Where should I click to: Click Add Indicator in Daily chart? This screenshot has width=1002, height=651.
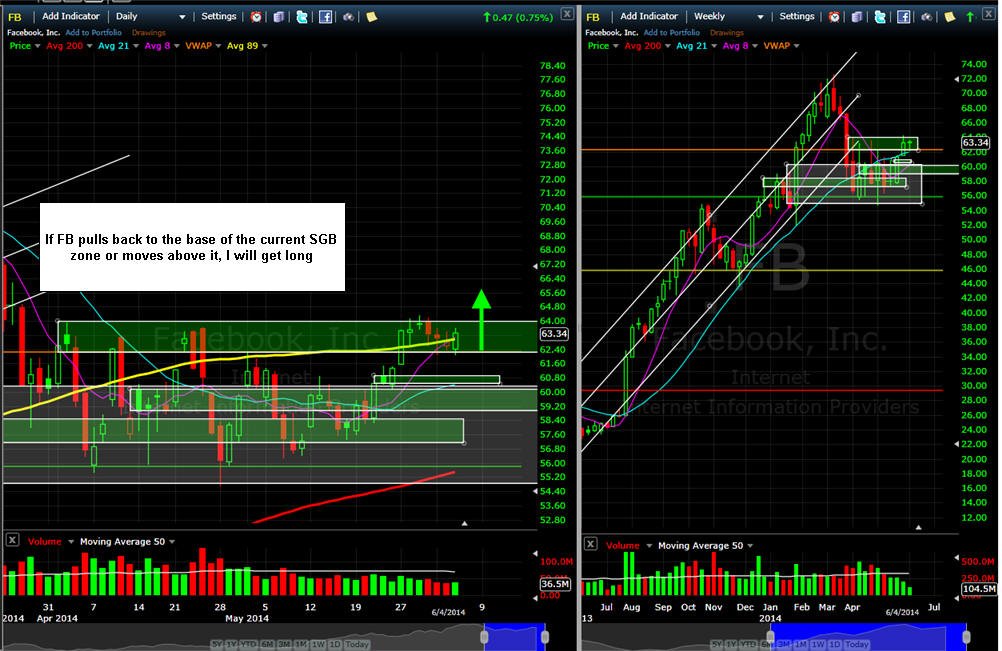click(71, 16)
